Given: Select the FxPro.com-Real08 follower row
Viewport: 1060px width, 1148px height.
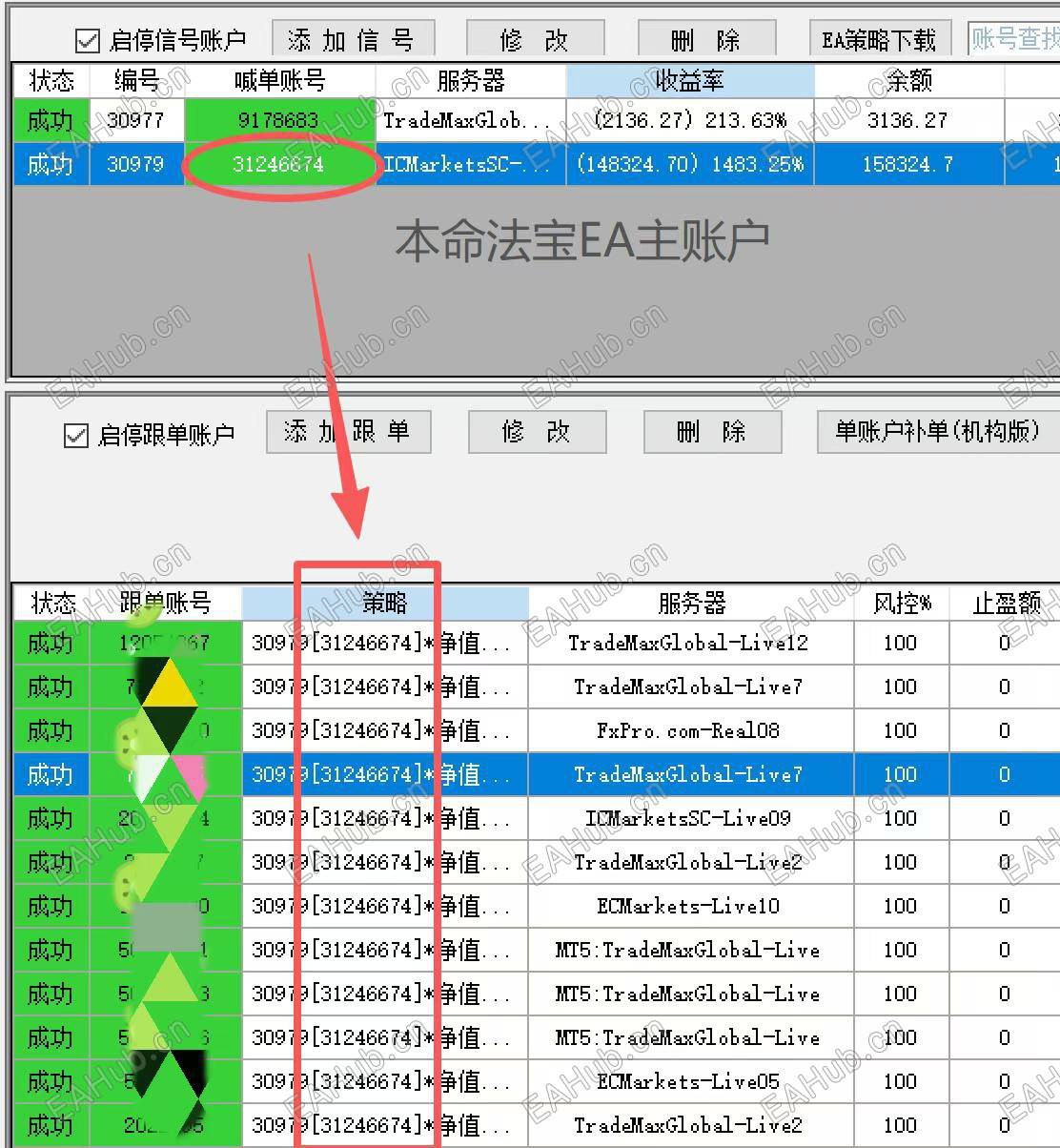Looking at the screenshot, I should coord(688,730).
